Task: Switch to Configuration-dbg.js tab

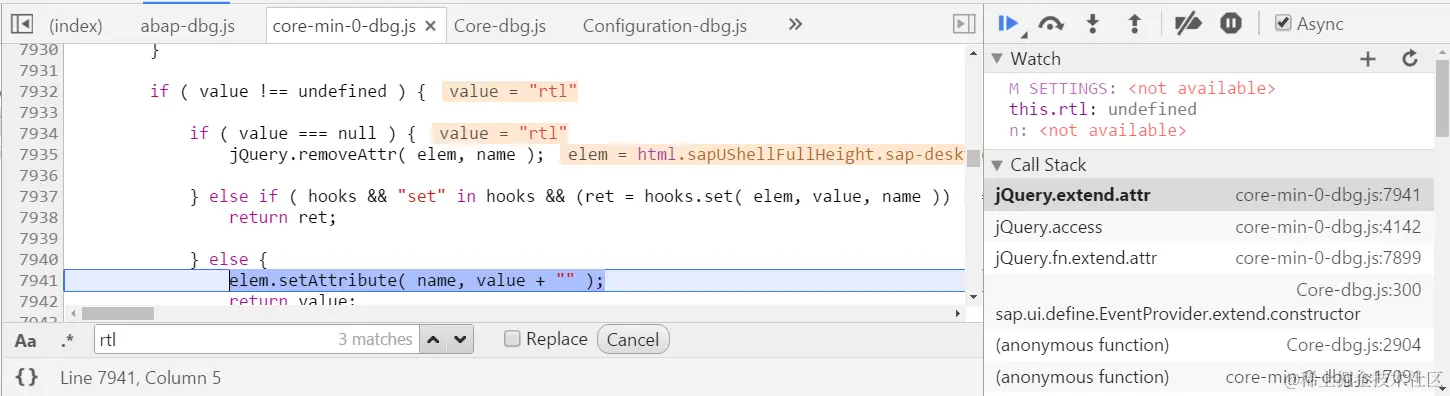Action: [x=664, y=26]
